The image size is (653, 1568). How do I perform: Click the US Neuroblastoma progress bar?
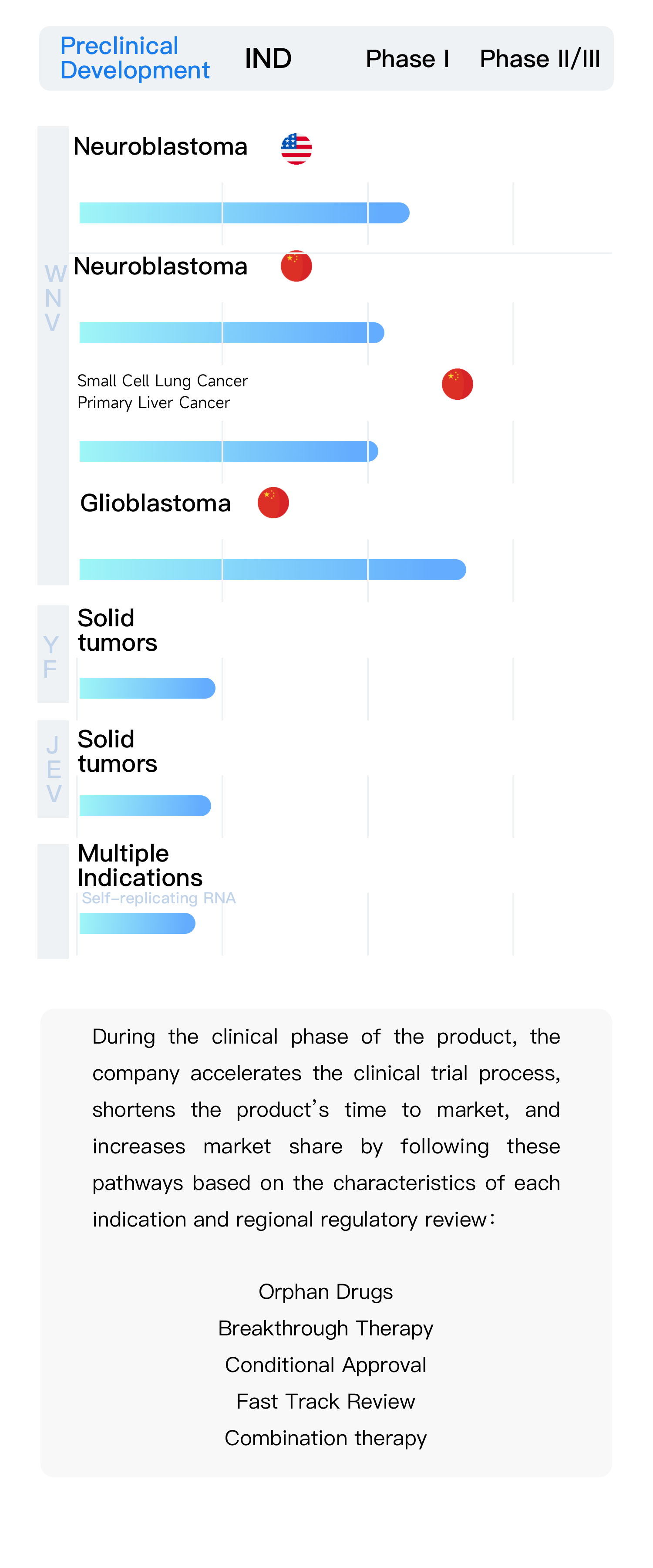pyautogui.click(x=244, y=213)
